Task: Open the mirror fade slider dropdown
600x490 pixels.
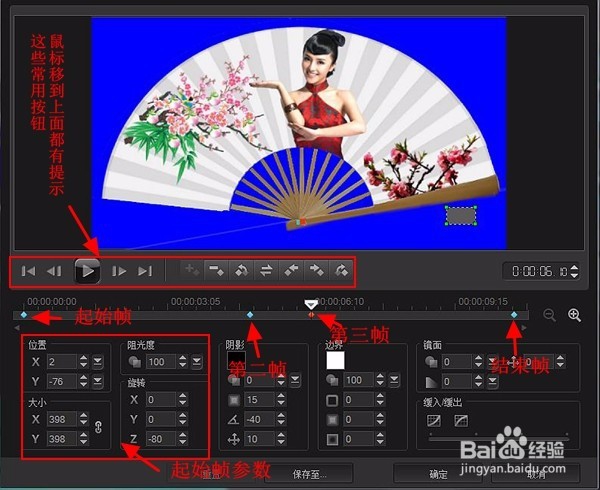Action: click(x=493, y=381)
